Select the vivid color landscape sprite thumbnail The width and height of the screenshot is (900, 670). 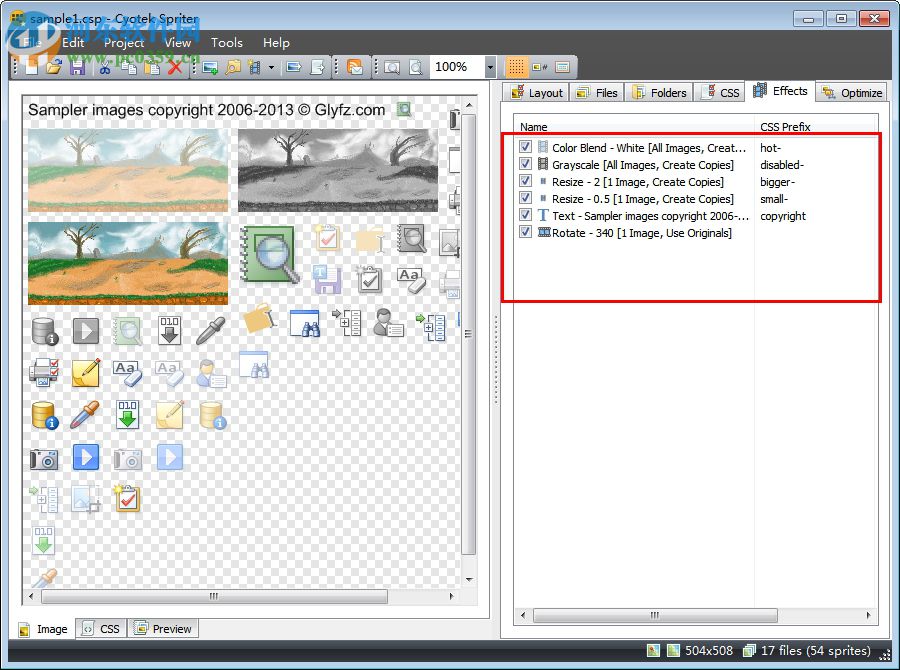(x=127, y=262)
